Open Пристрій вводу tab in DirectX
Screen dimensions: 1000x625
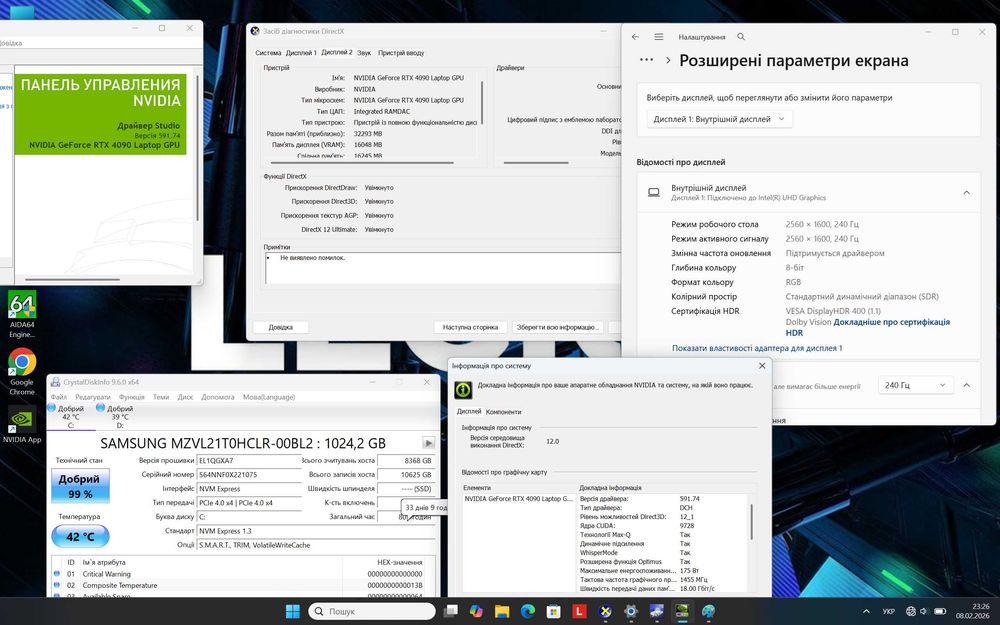click(401, 53)
